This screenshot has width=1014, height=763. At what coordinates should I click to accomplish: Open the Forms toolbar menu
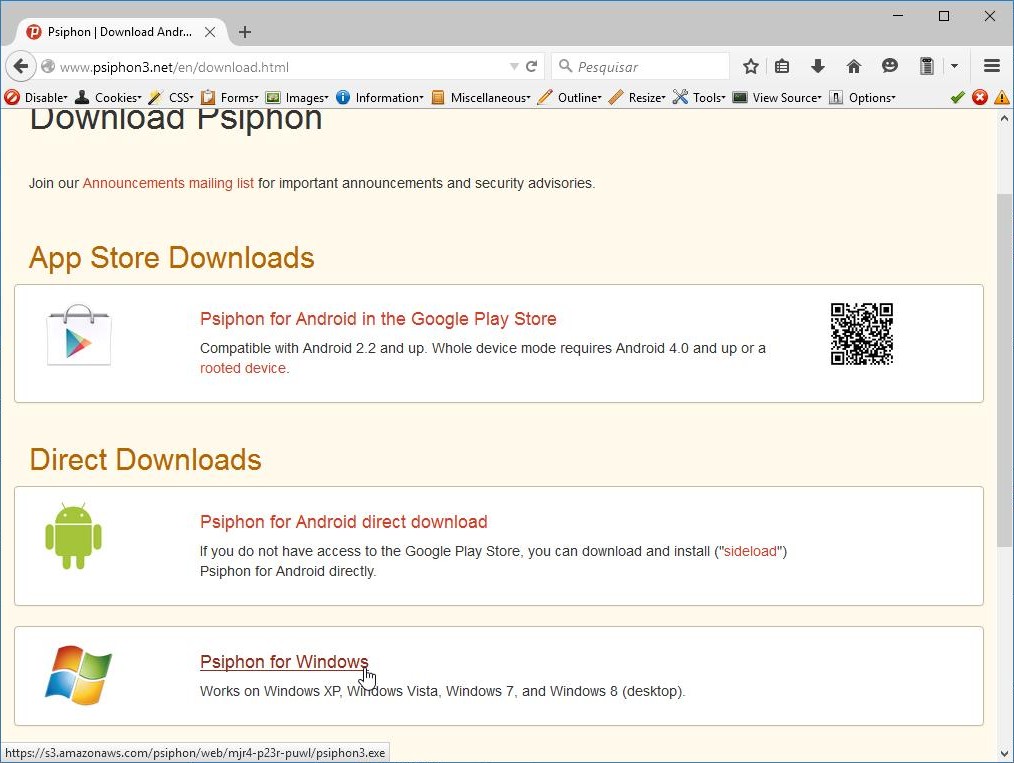230,98
